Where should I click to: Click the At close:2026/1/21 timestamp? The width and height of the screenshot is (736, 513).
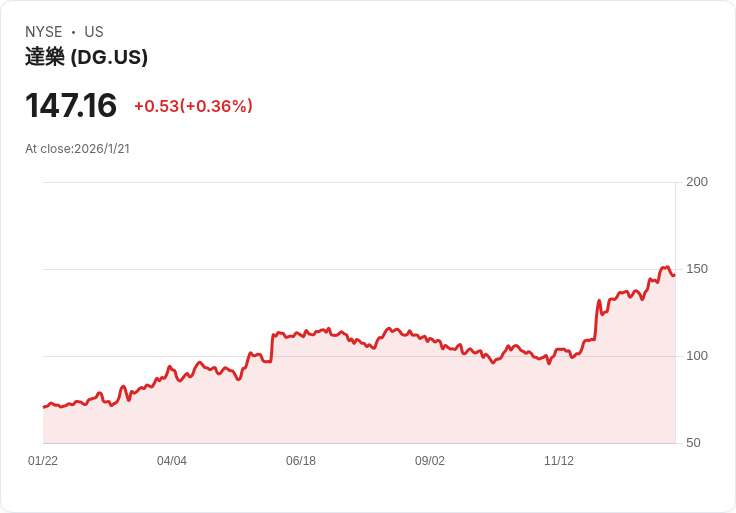pos(77,149)
